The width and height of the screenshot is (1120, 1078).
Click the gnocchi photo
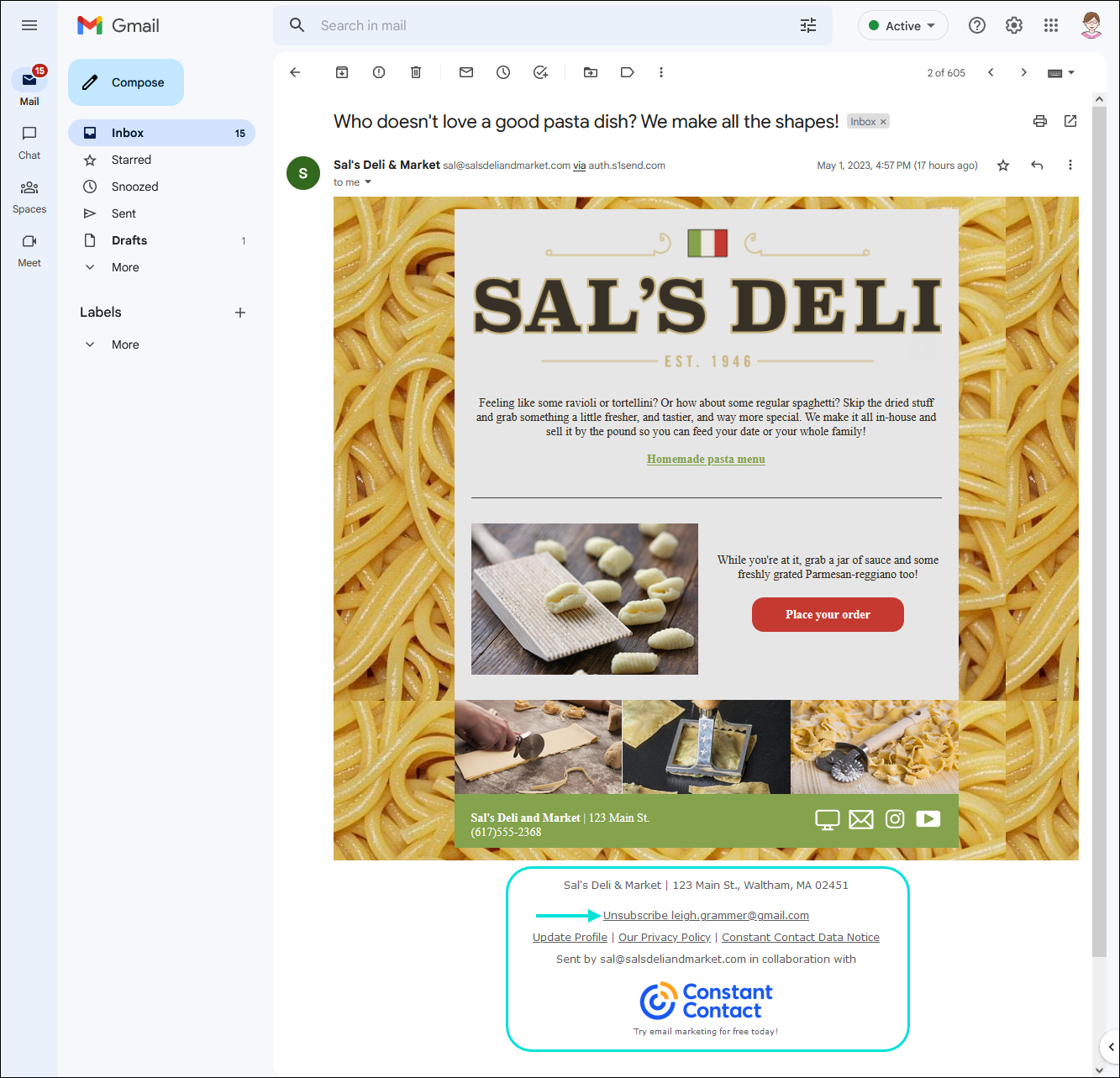point(585,599)
